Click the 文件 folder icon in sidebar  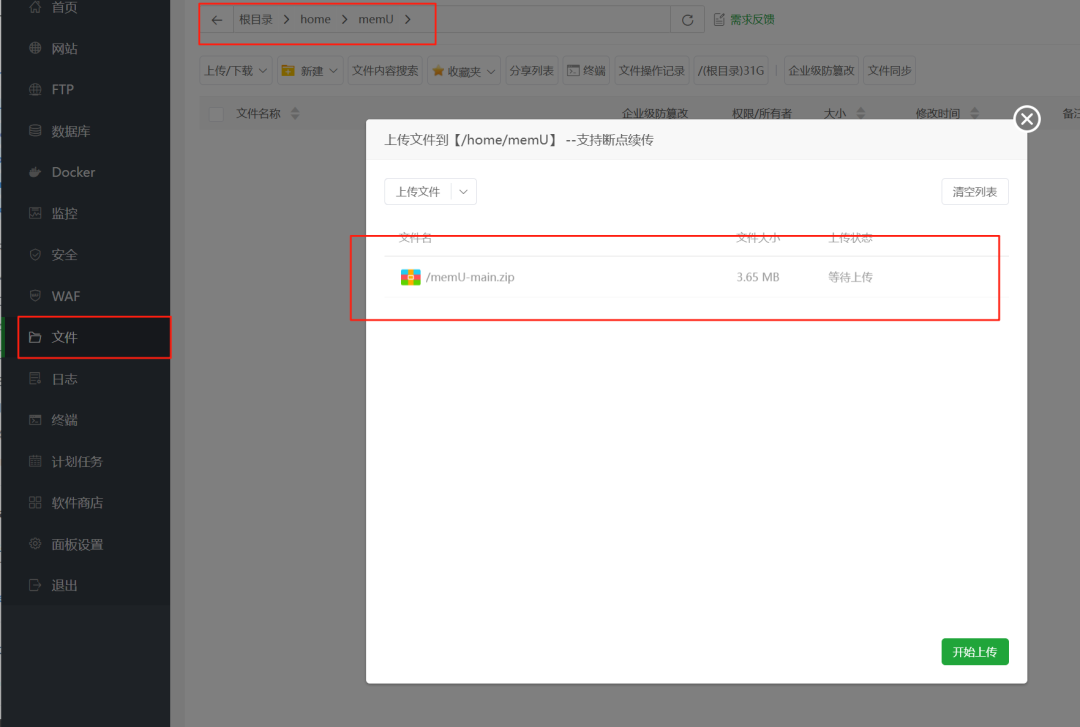pos(35,337)
